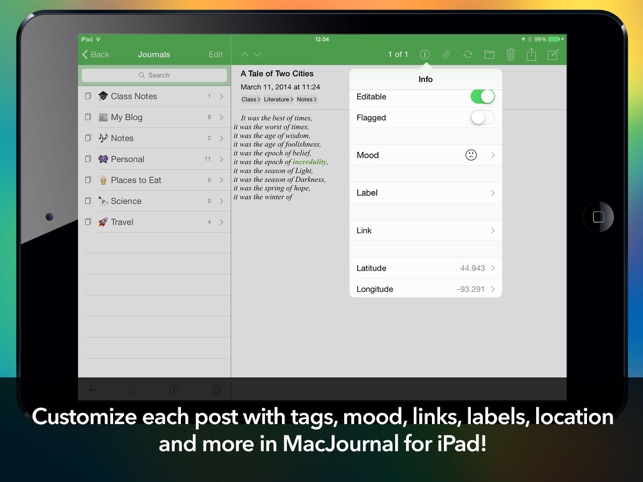
Task: Tap the date March 11, 2014 at 11:24
Action: click(280, 87)
